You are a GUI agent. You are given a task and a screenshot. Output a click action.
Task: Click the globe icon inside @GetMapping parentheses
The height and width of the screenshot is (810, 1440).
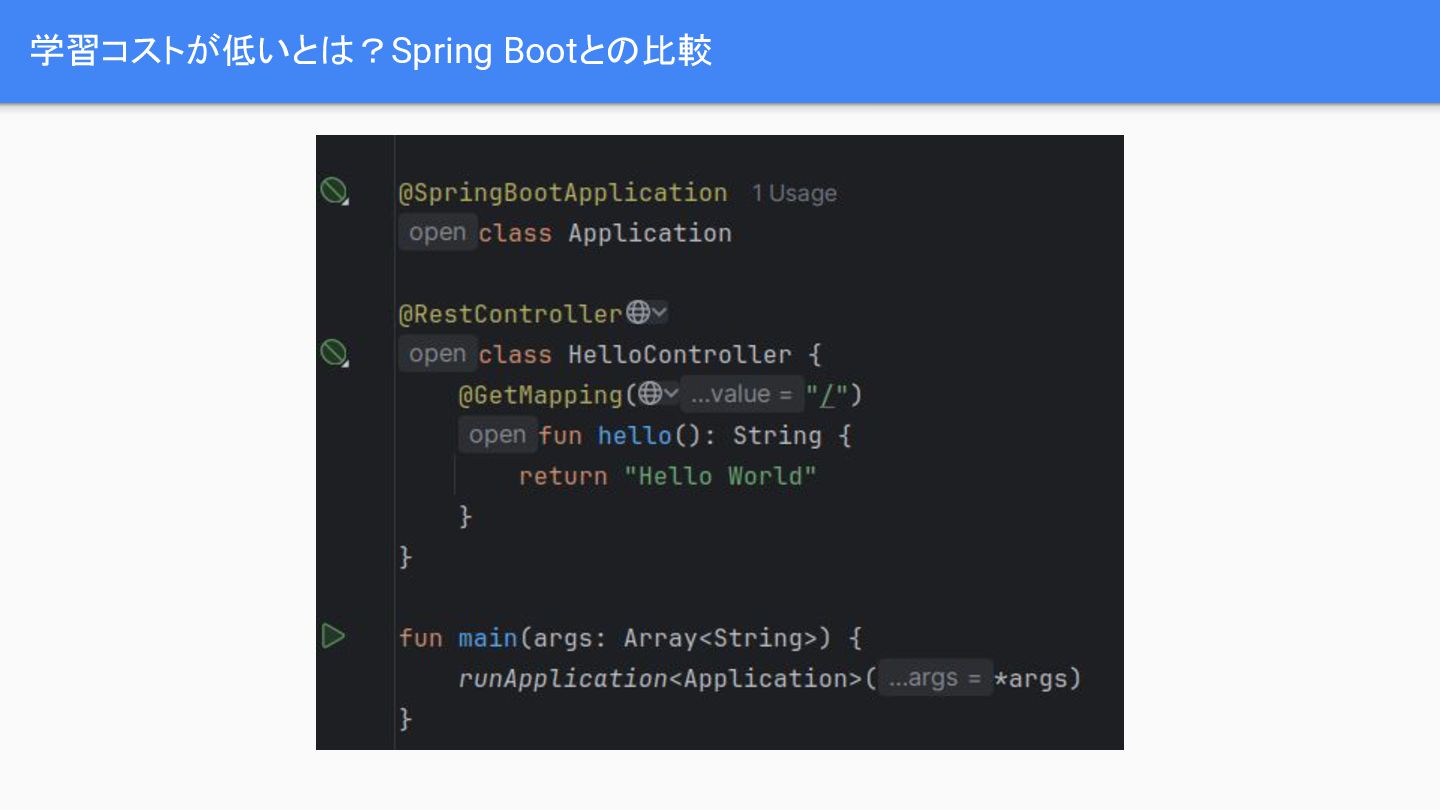tap(650, 394)
